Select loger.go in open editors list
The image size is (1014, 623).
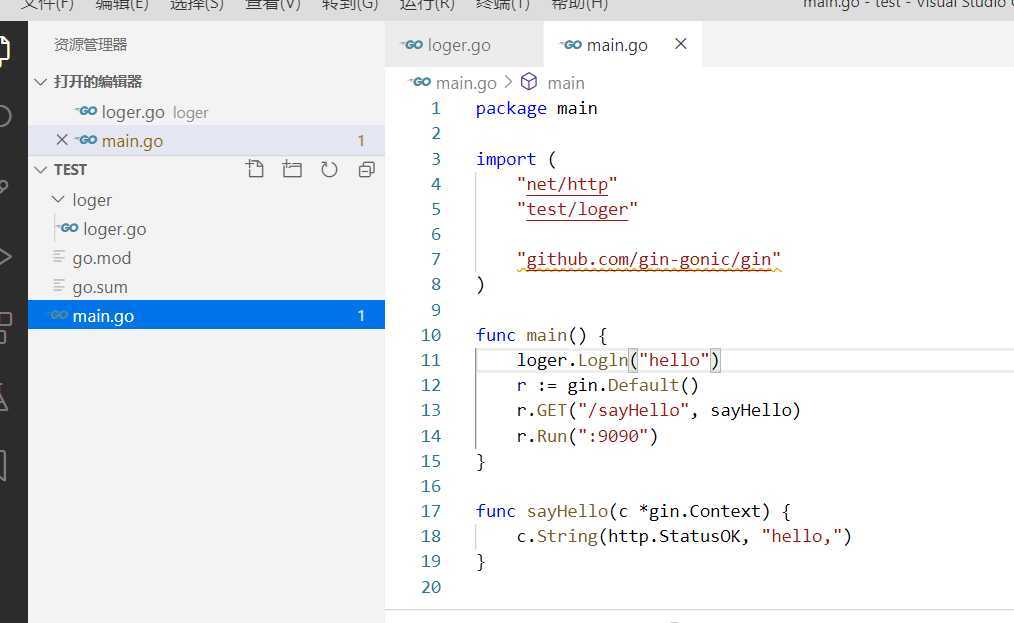coord(207,112)
